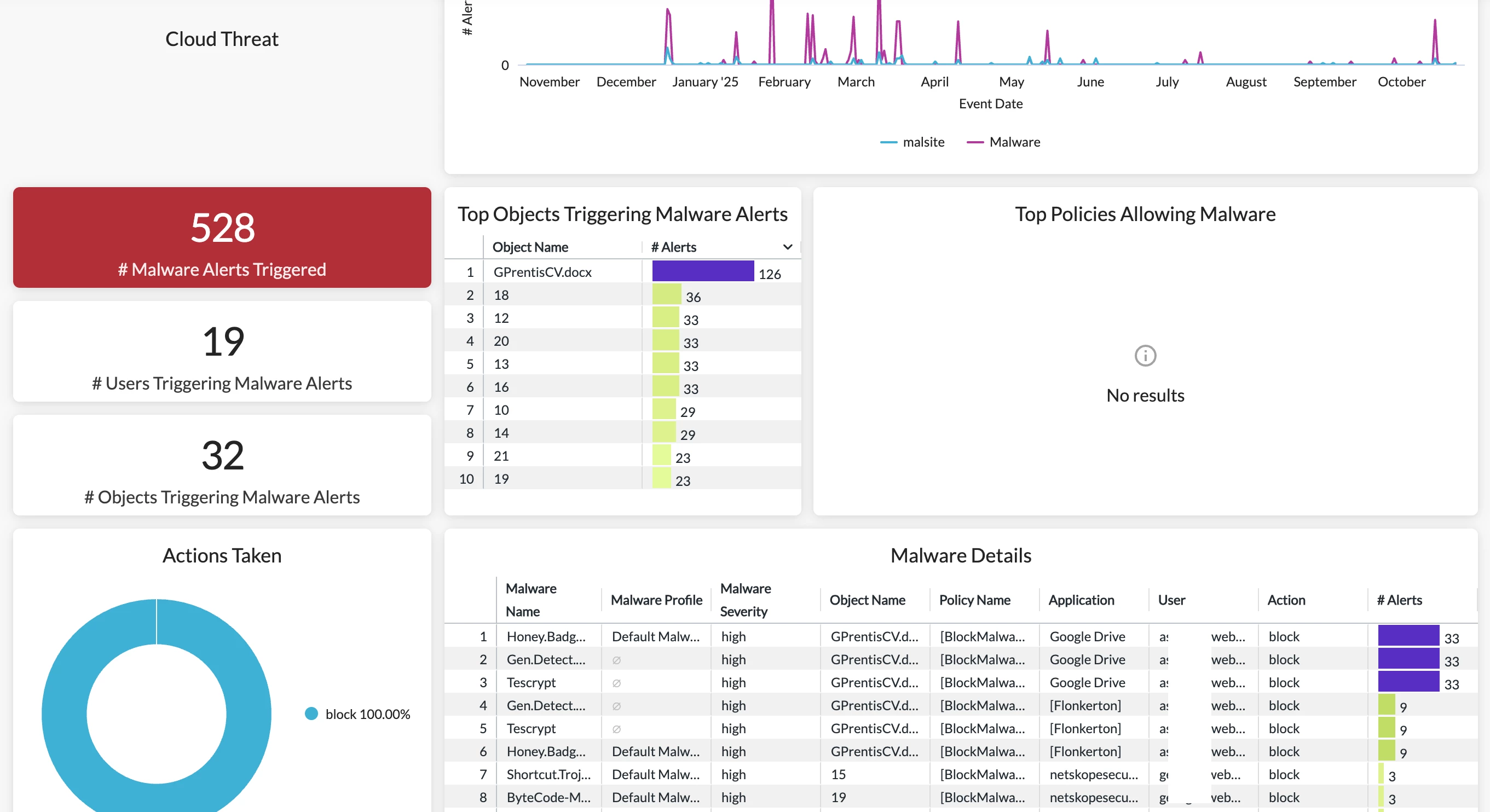Toggle the block 100.00% legend dot
The width and height of the screenshot is (1490, 812).
311,714
